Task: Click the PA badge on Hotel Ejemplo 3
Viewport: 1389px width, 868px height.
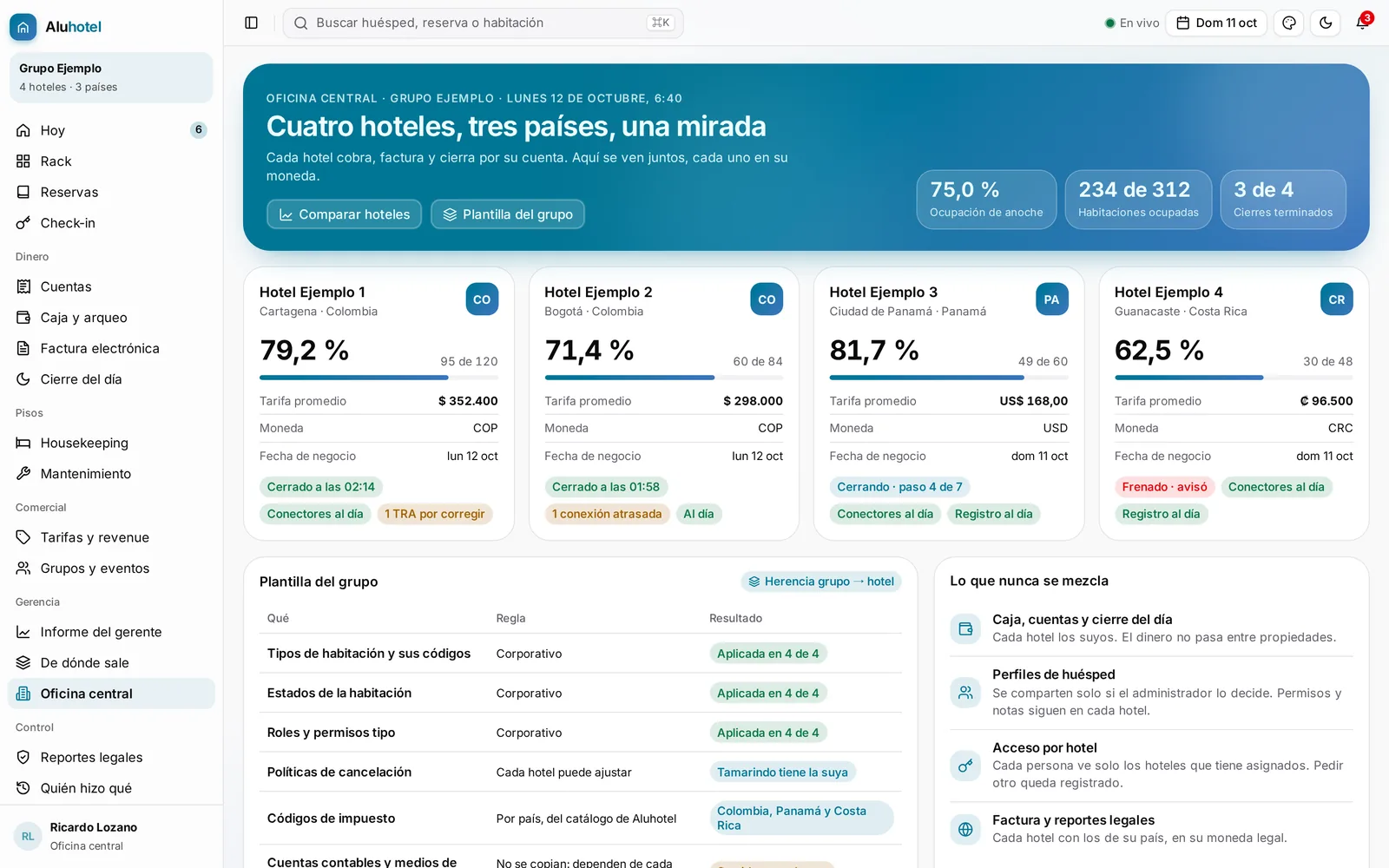Action: click(1052, 299)
